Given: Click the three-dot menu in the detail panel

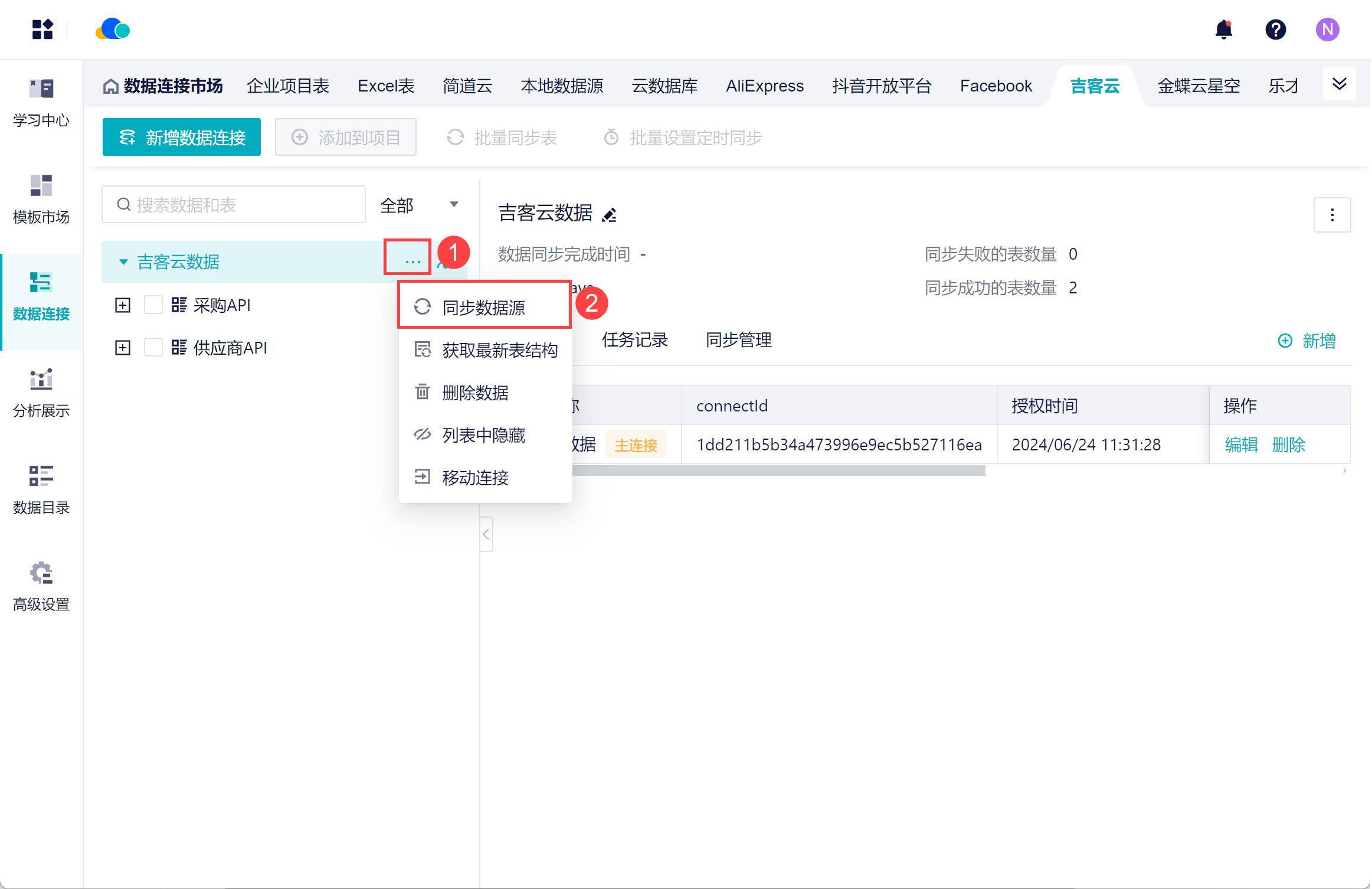Looking at the screenshot, I should click(1332, 215).
